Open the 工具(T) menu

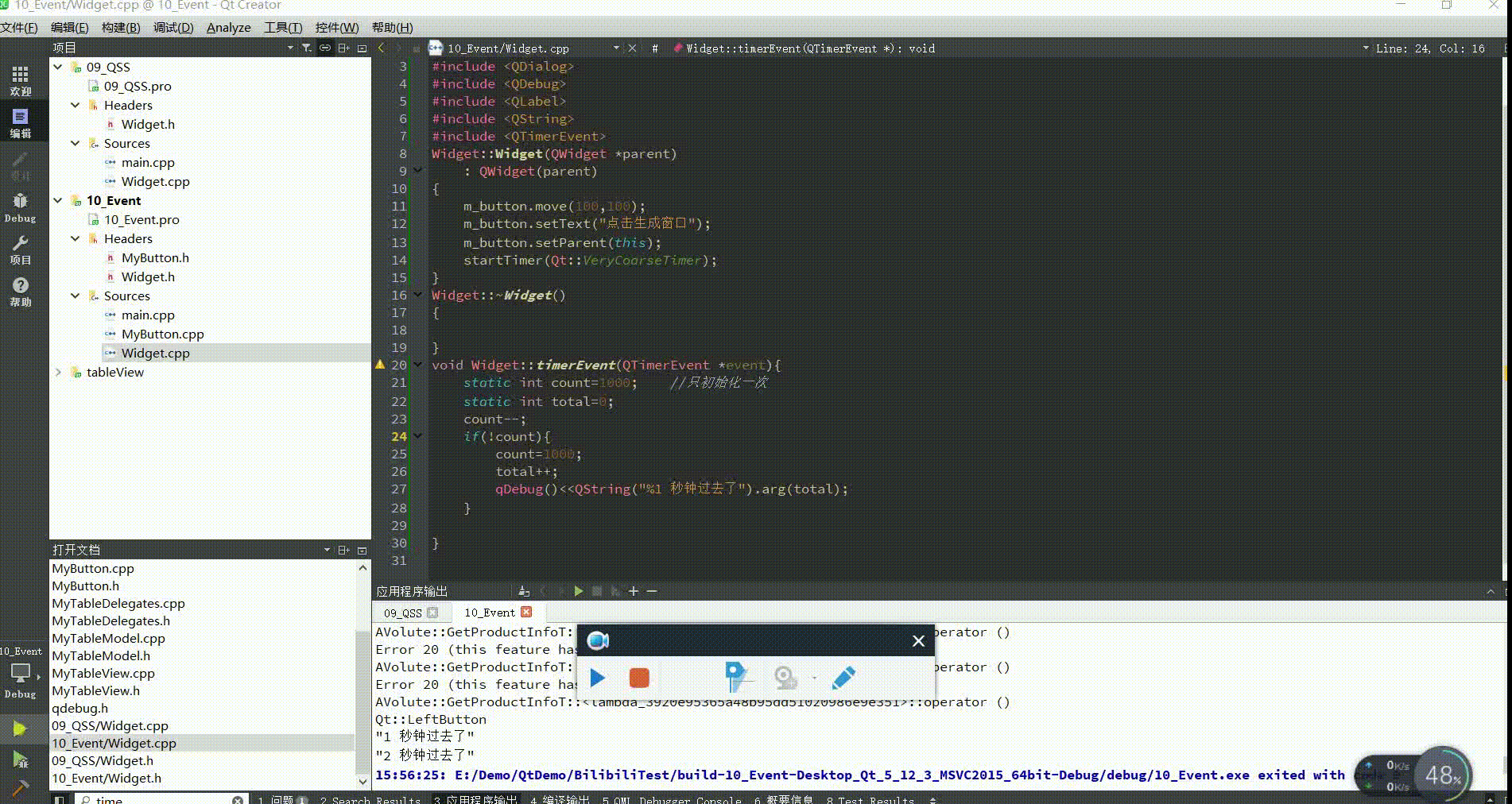point(283,28)
